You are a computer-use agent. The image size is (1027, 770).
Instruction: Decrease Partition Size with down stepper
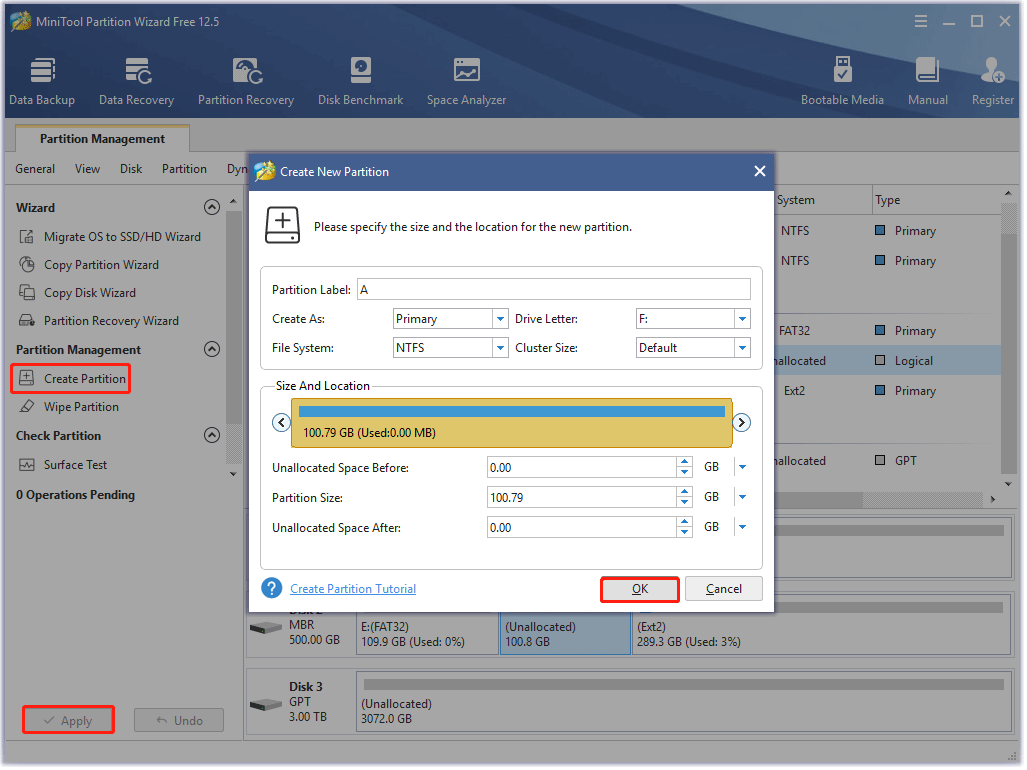[x=686, y=504]
